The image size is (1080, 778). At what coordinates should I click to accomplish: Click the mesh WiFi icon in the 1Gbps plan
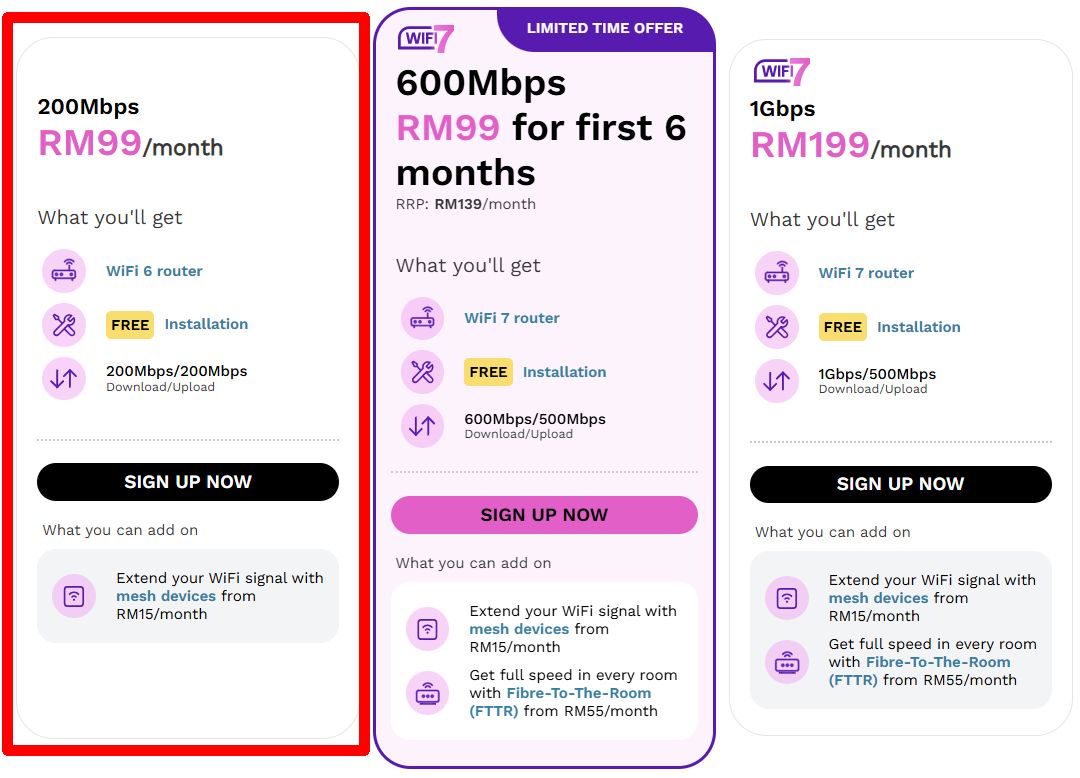[787, 598]
